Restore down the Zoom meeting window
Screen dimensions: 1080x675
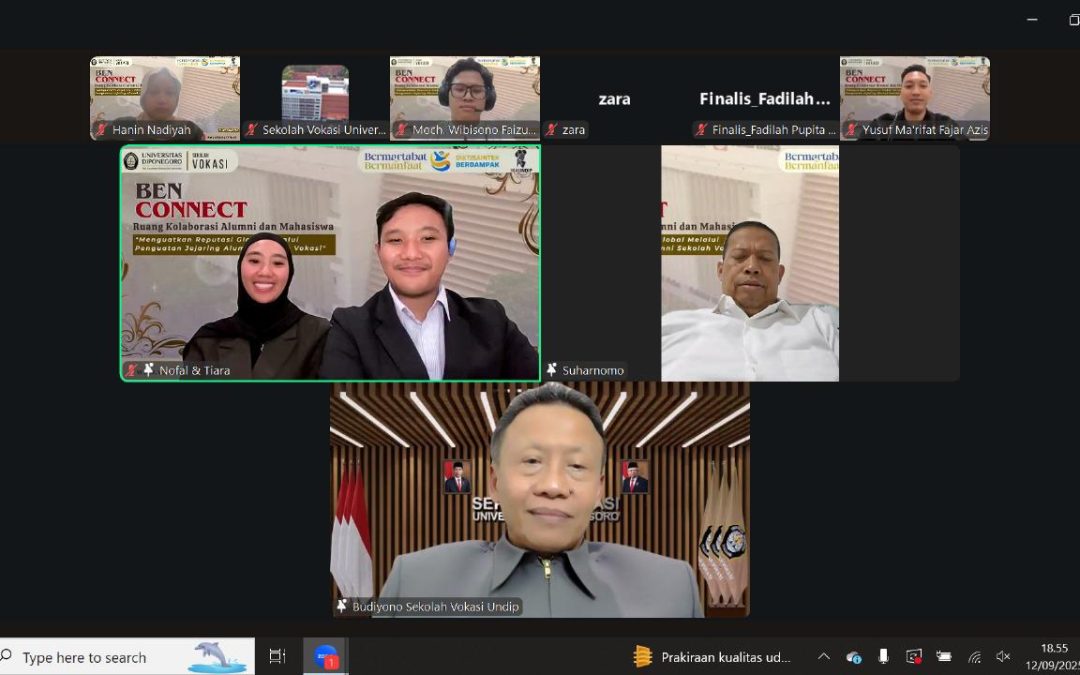tap(1073, 20)
